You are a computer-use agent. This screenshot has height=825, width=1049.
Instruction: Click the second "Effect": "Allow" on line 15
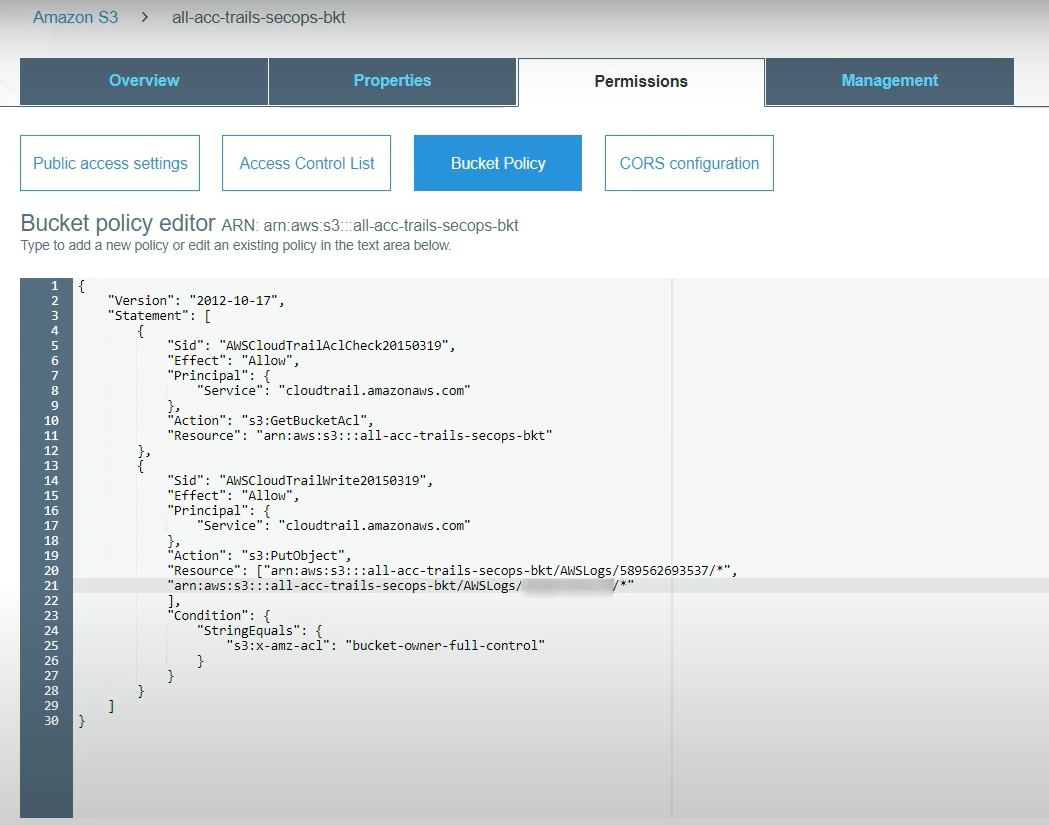[233, 496]
